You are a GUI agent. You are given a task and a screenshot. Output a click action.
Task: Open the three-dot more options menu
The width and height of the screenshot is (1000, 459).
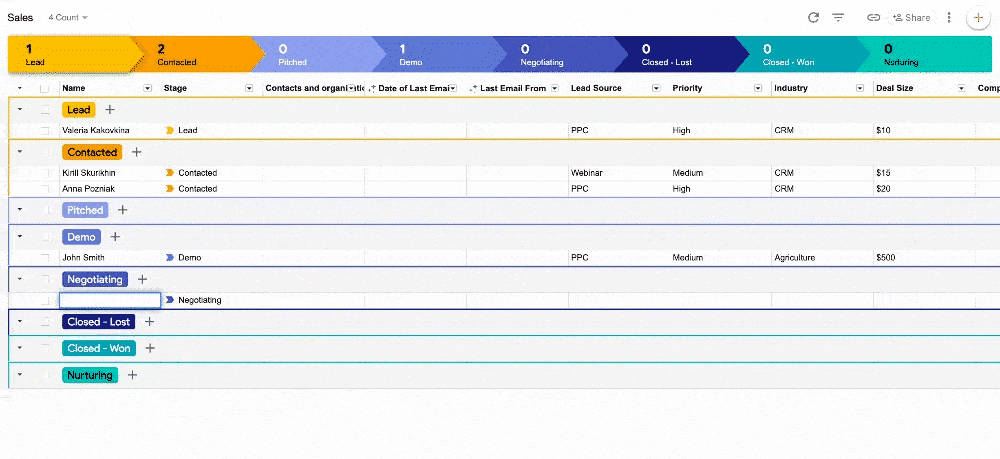coord(949,18)
